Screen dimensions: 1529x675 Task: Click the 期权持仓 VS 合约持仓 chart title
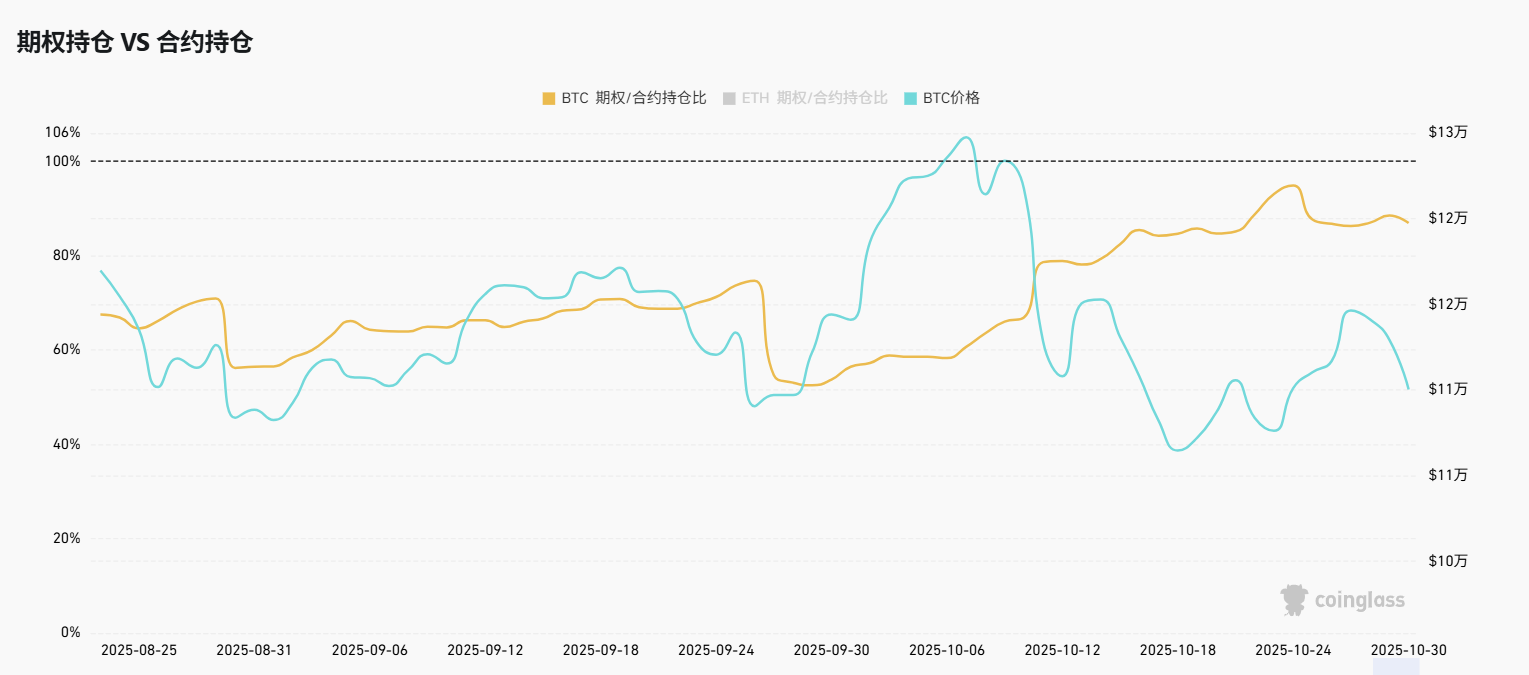pyautogui.click(x=134, y=42)
